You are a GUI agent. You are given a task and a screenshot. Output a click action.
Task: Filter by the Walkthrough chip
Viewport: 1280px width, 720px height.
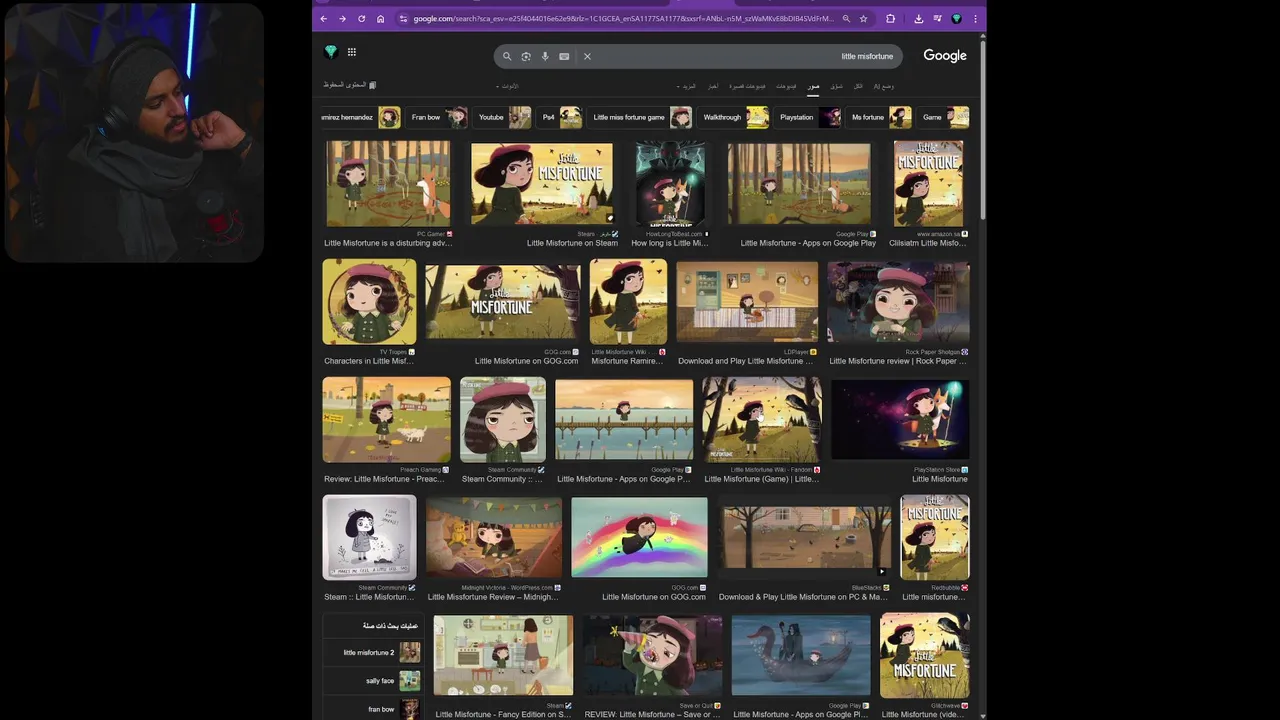(733, 117)
